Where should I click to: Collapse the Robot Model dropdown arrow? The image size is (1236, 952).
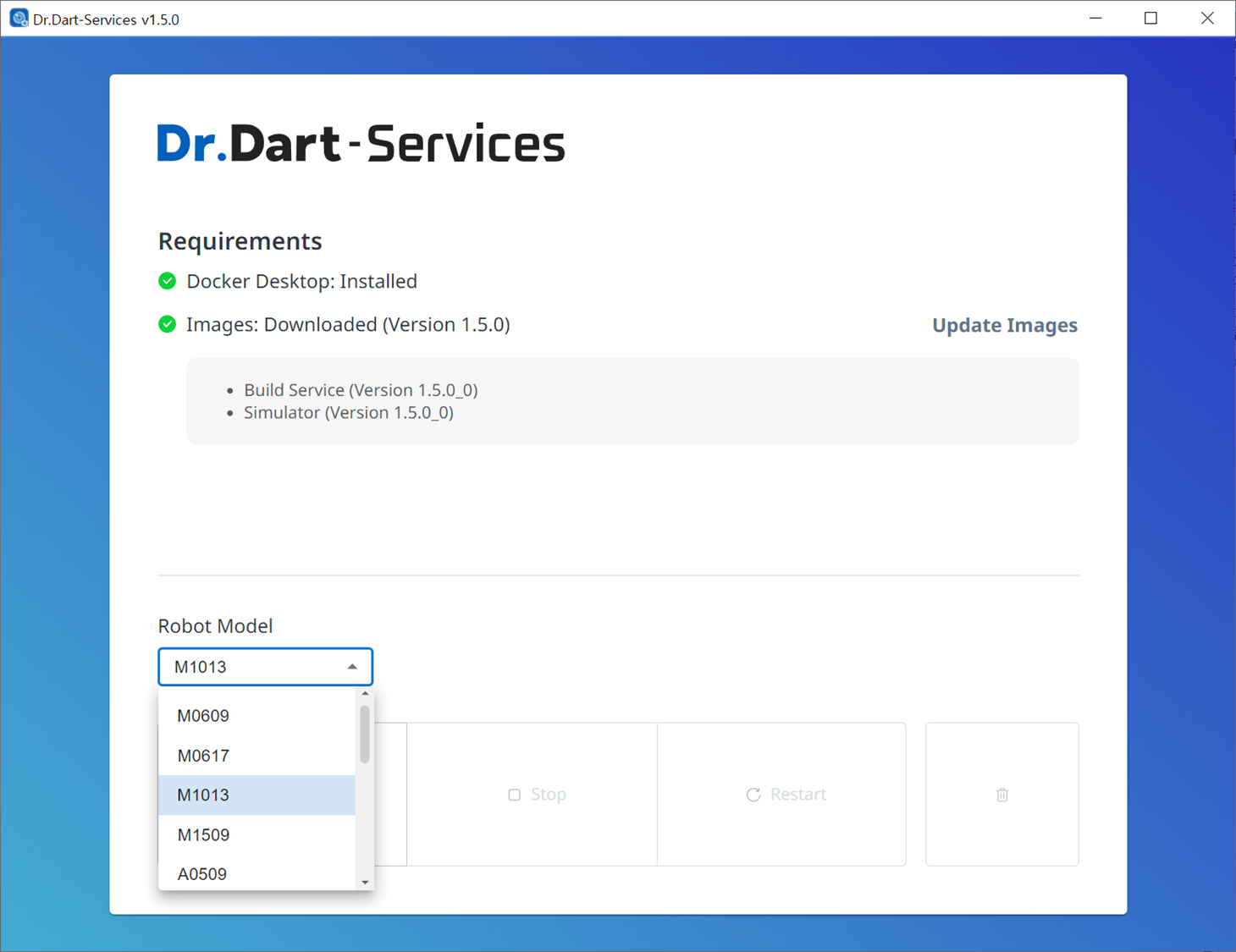pyautogui.click(x=352, y=667)
